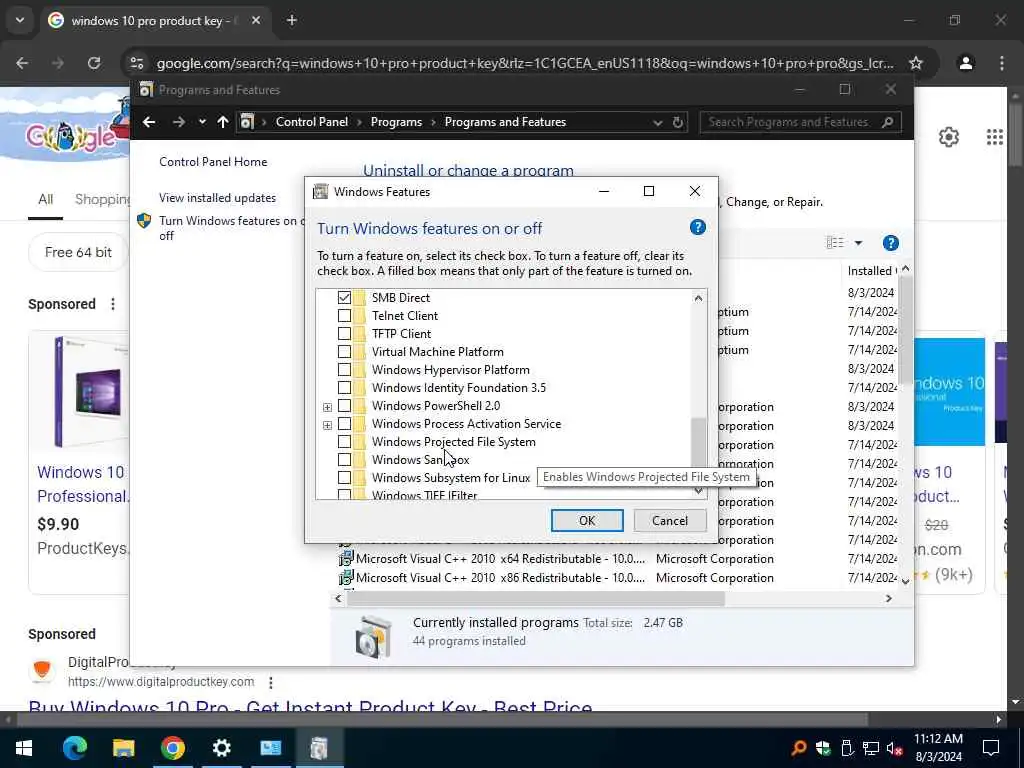Click Programs in the breadcrumb path

(396, 122)
